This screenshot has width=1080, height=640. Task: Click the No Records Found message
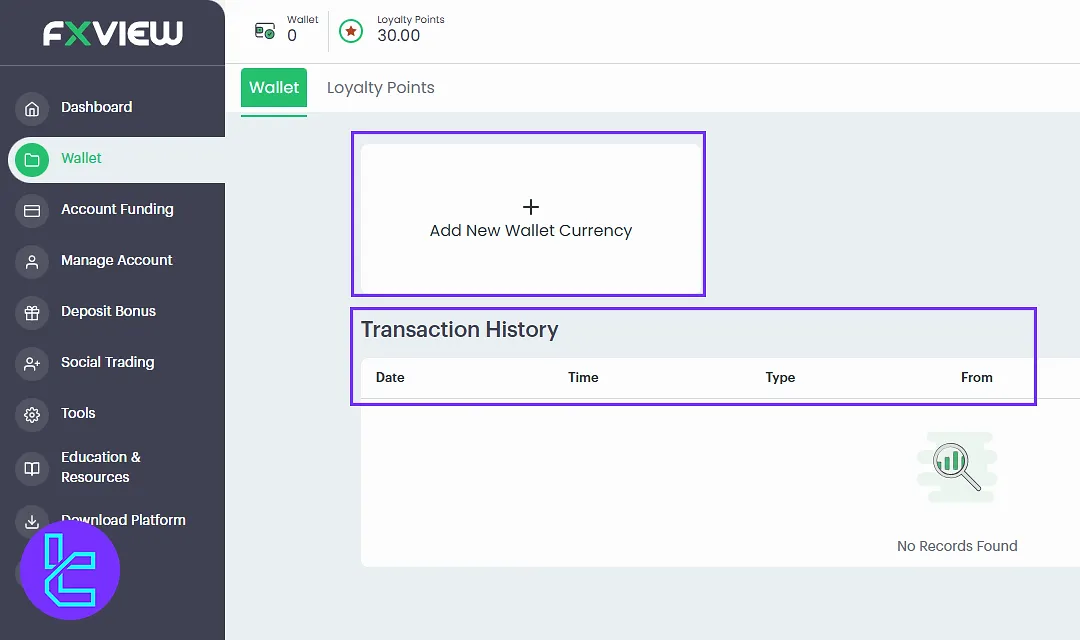point(957,546)
